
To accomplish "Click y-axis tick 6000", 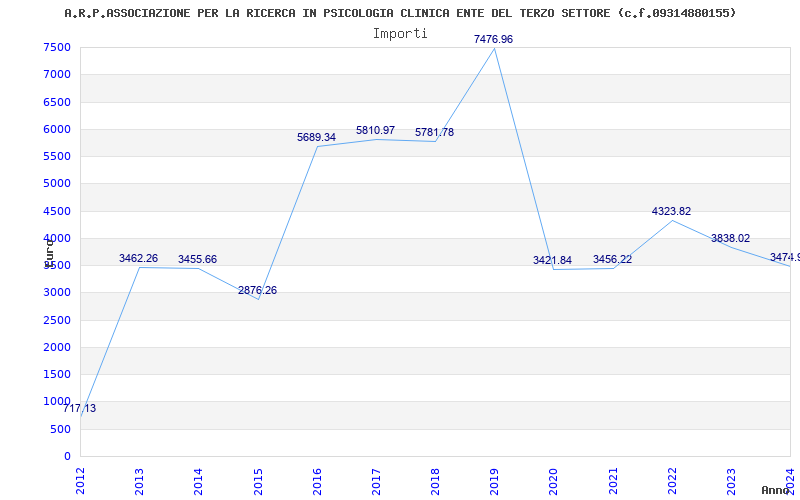I will click(x=57, y=129).
